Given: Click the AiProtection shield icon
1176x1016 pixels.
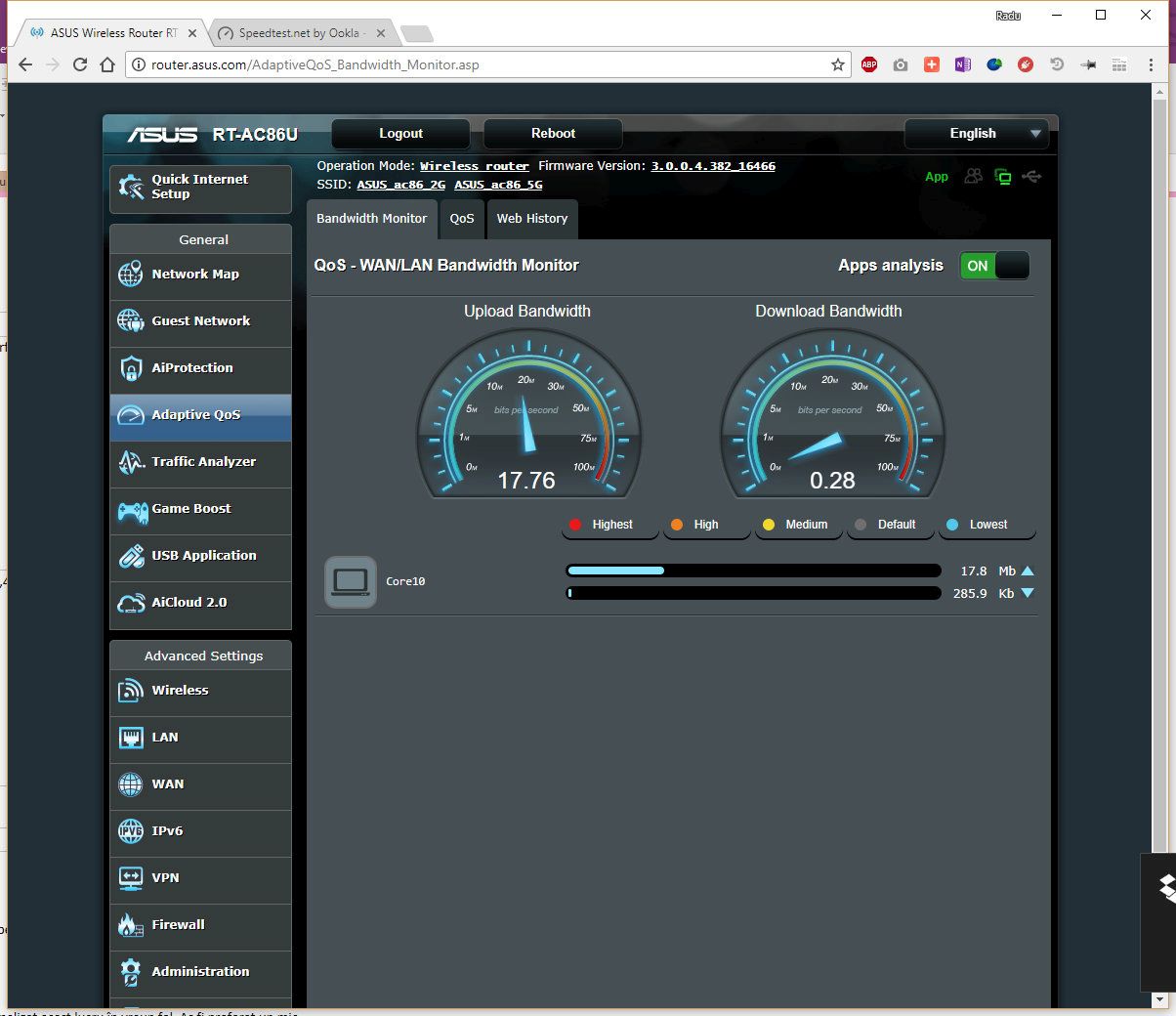Looking at the screenshot, I should click(x=131, y=368).
